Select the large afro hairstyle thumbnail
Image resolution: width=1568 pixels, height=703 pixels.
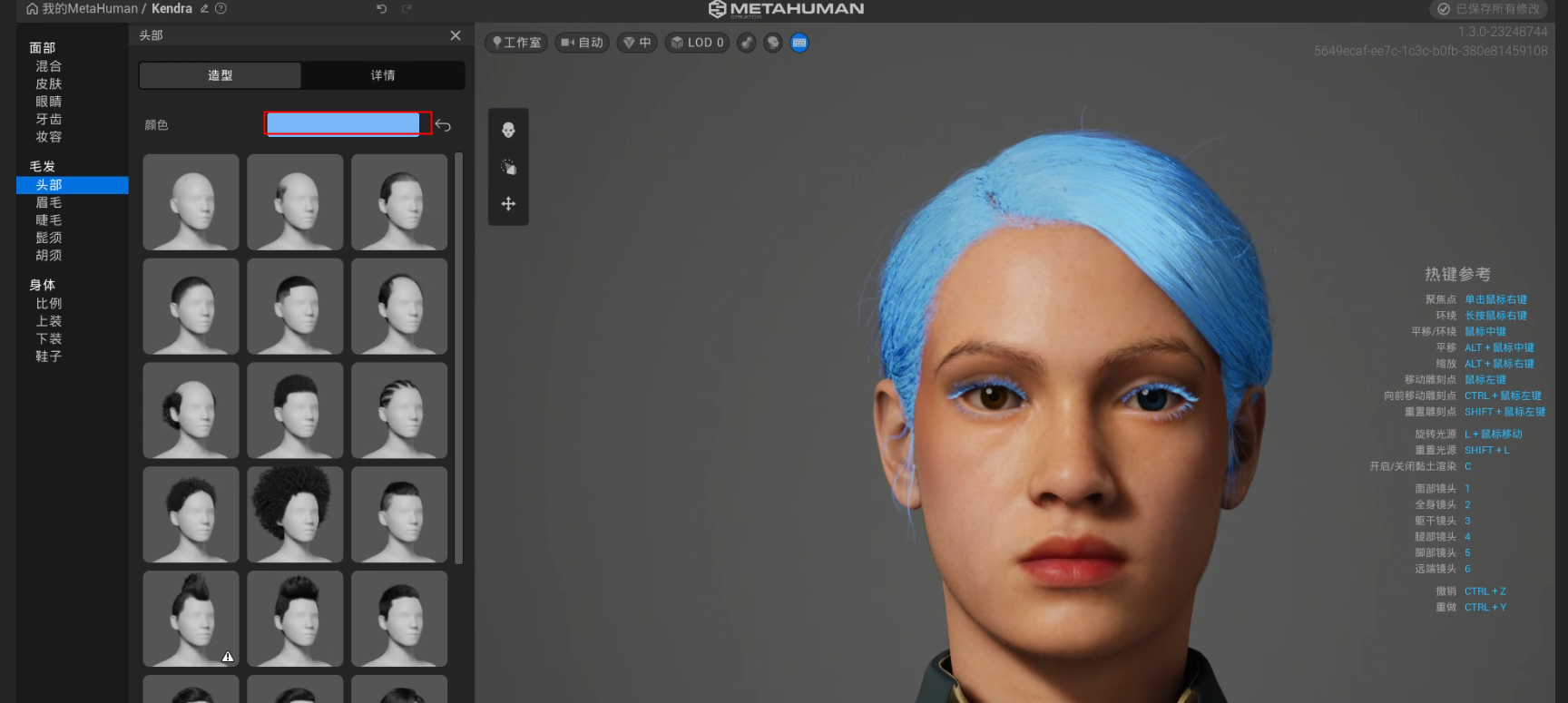coord(295,514)
